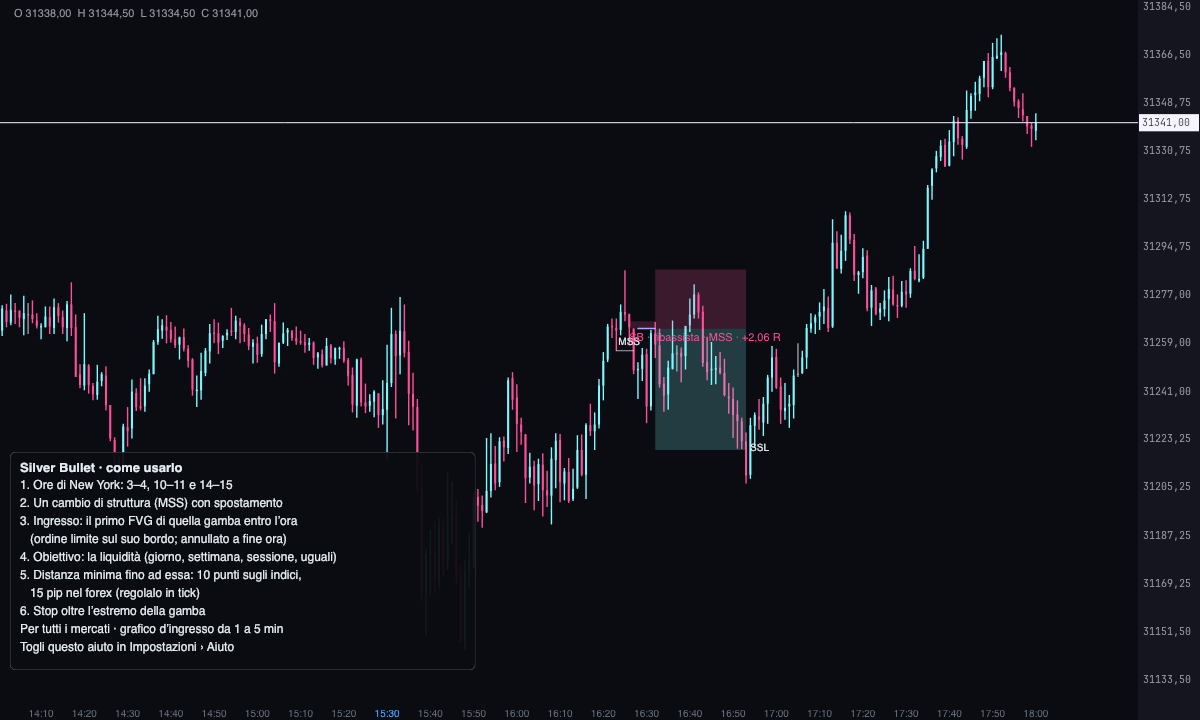The image size is (1200, 720).
Task: Click the 31384,50 price axis label
Action: tap(1166, 6)
